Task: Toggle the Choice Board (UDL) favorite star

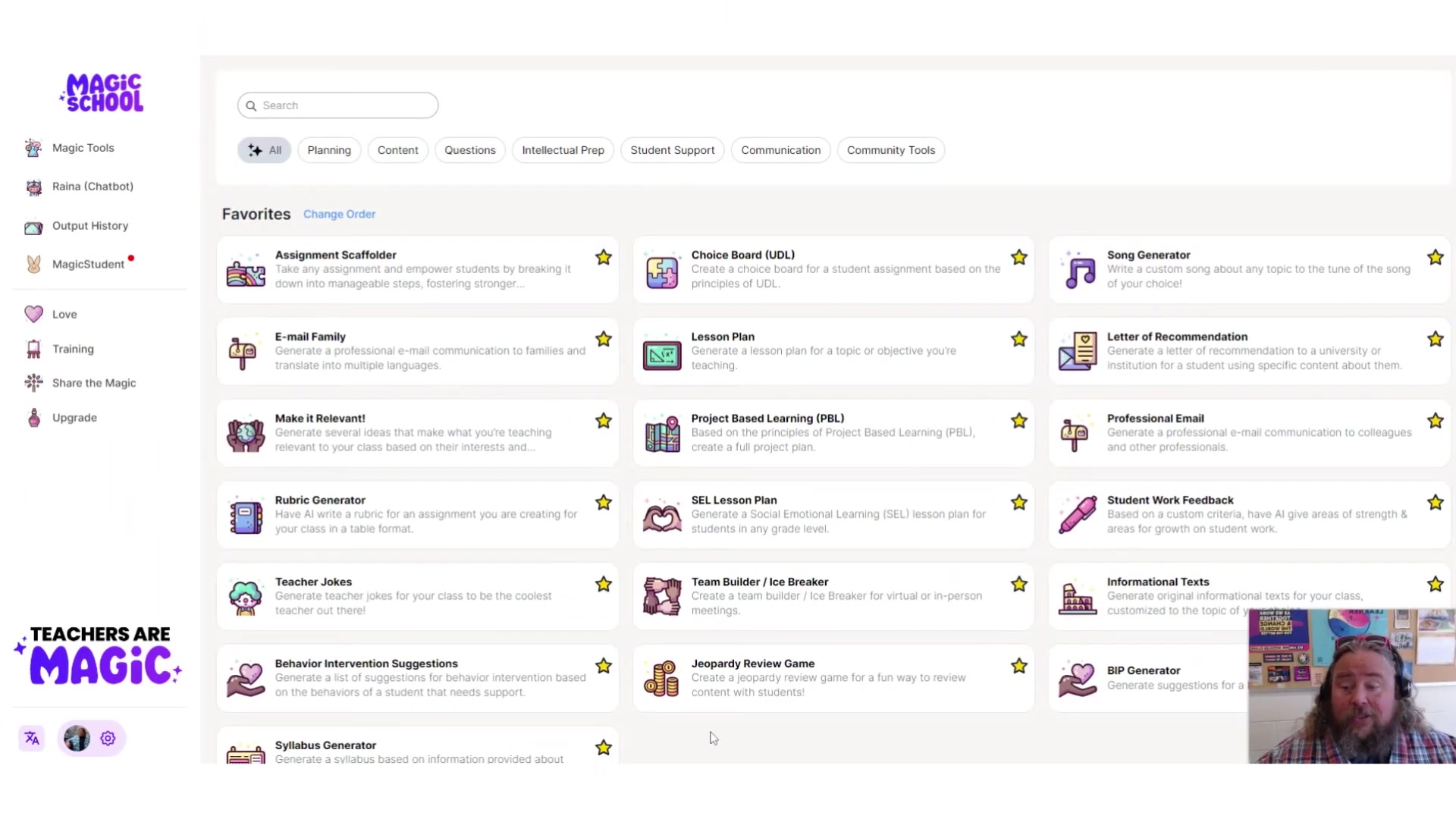Action: [1019, 257]
